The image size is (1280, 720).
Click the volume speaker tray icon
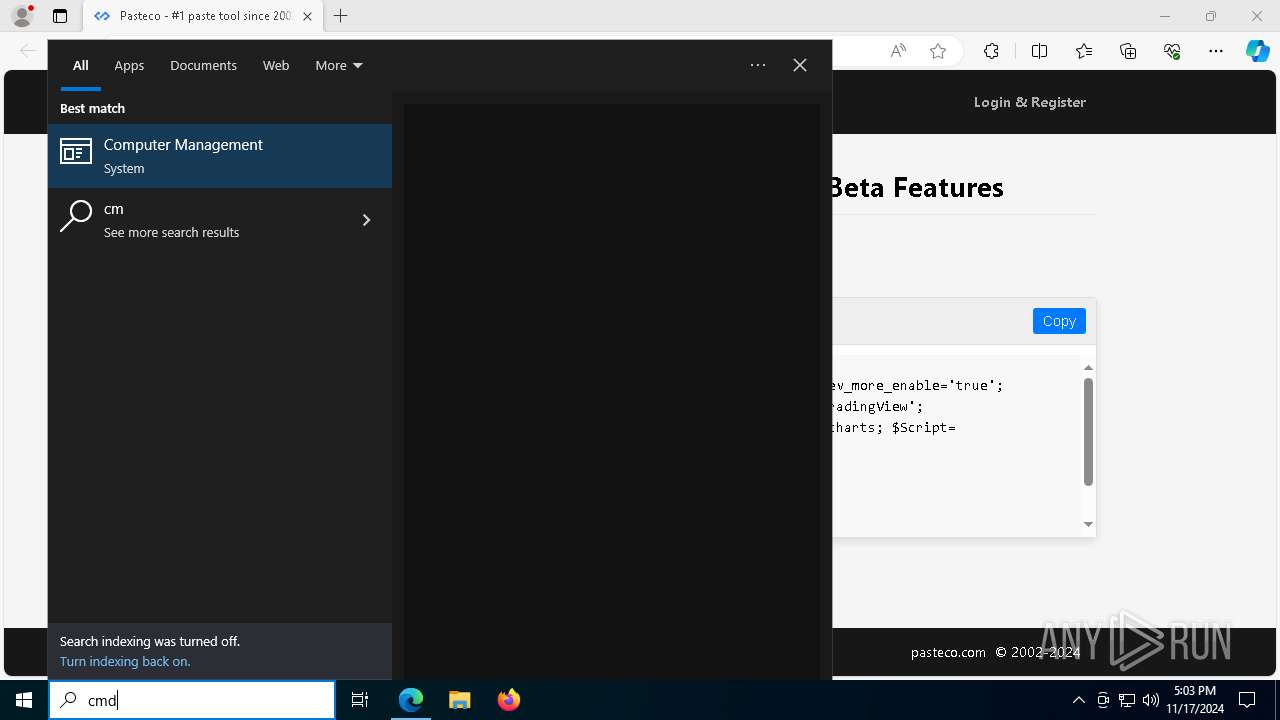tap(1151, 700)
